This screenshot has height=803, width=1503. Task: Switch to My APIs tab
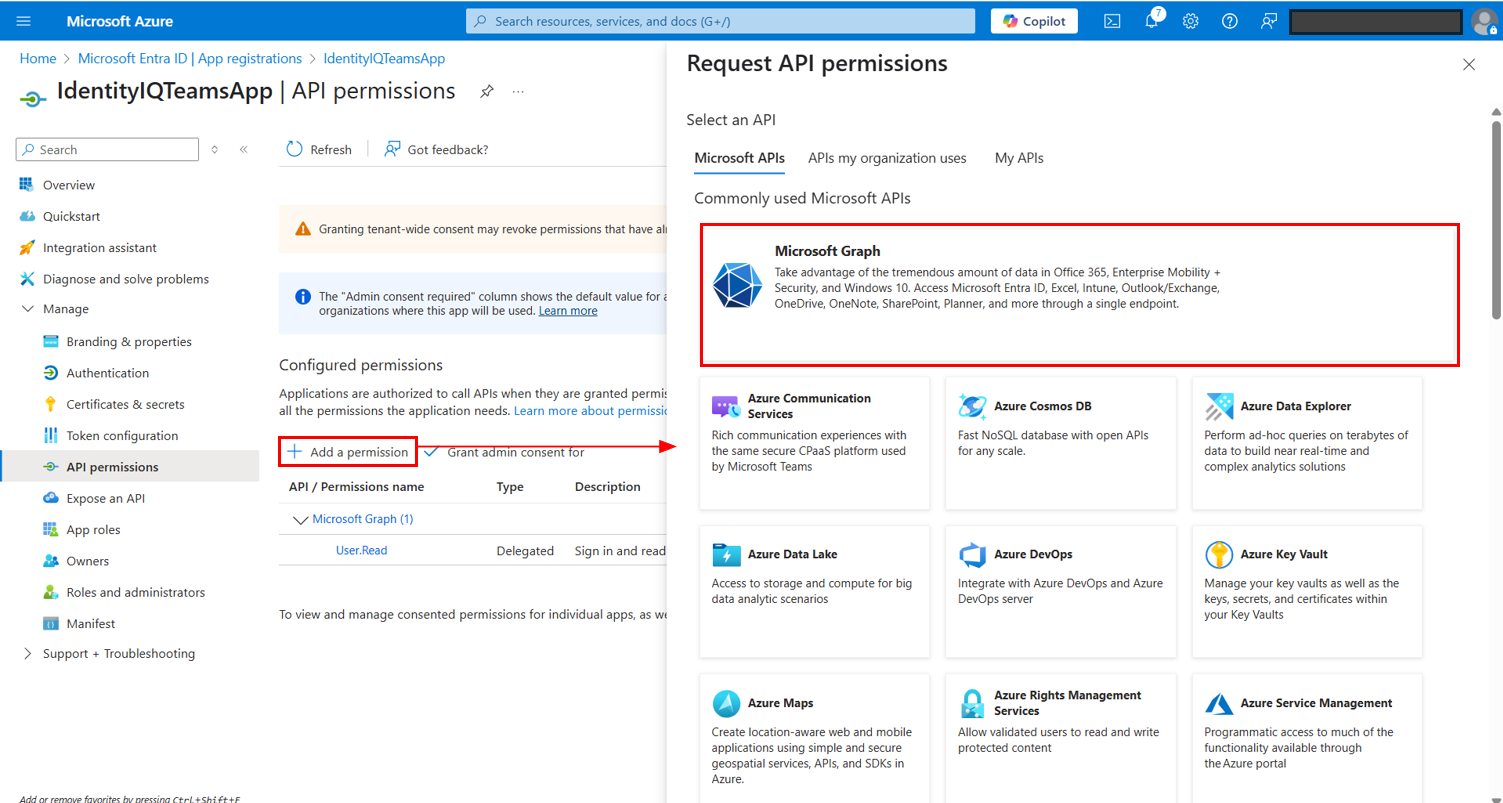1018,158
